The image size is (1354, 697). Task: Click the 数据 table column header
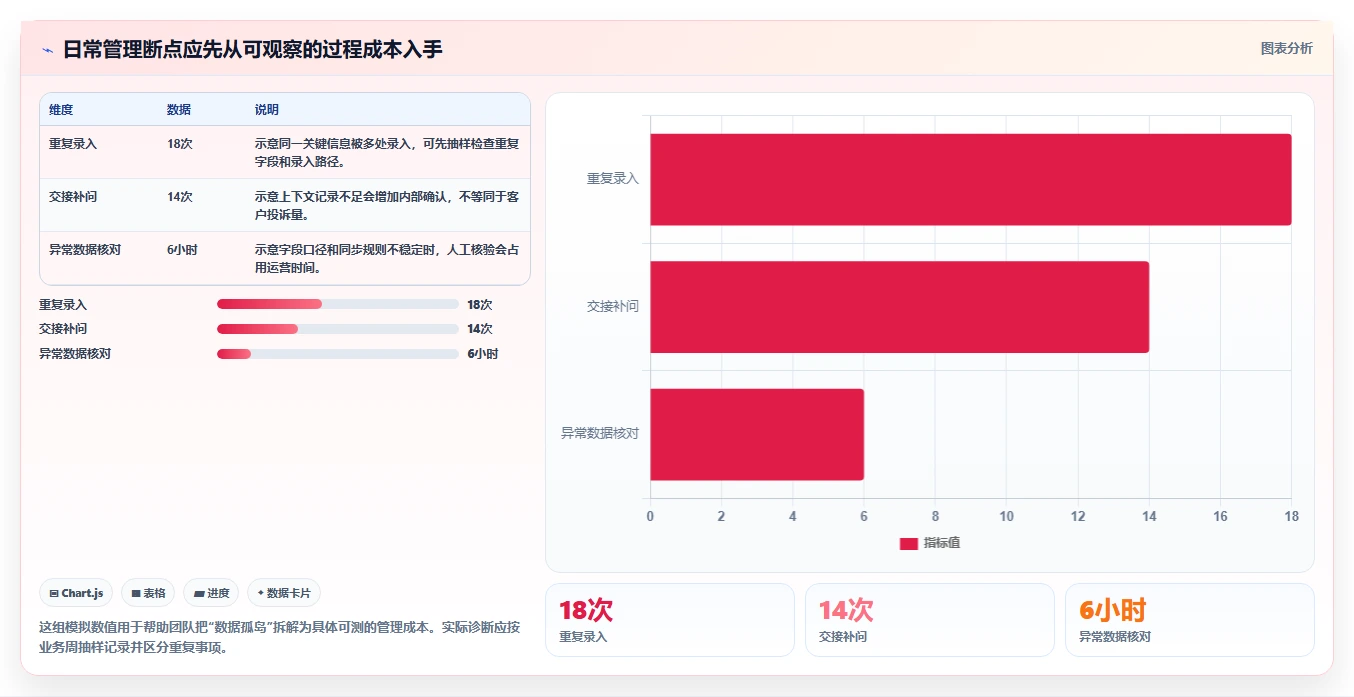(179, 110)
